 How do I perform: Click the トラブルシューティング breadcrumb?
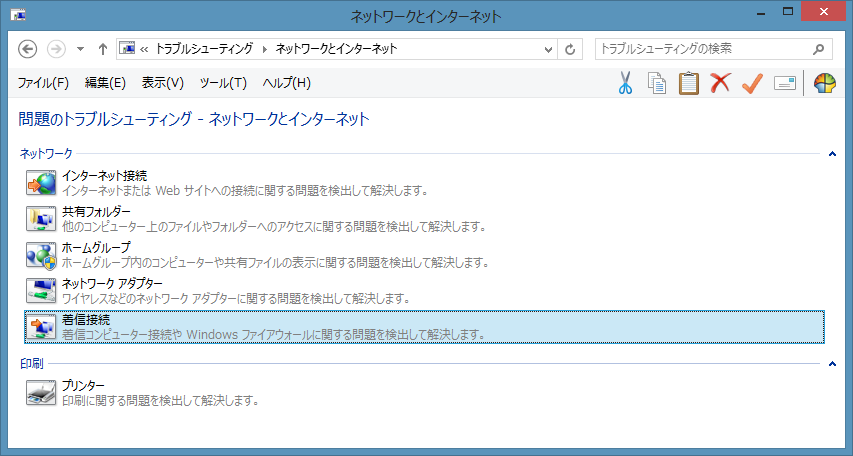pos(205,49)
